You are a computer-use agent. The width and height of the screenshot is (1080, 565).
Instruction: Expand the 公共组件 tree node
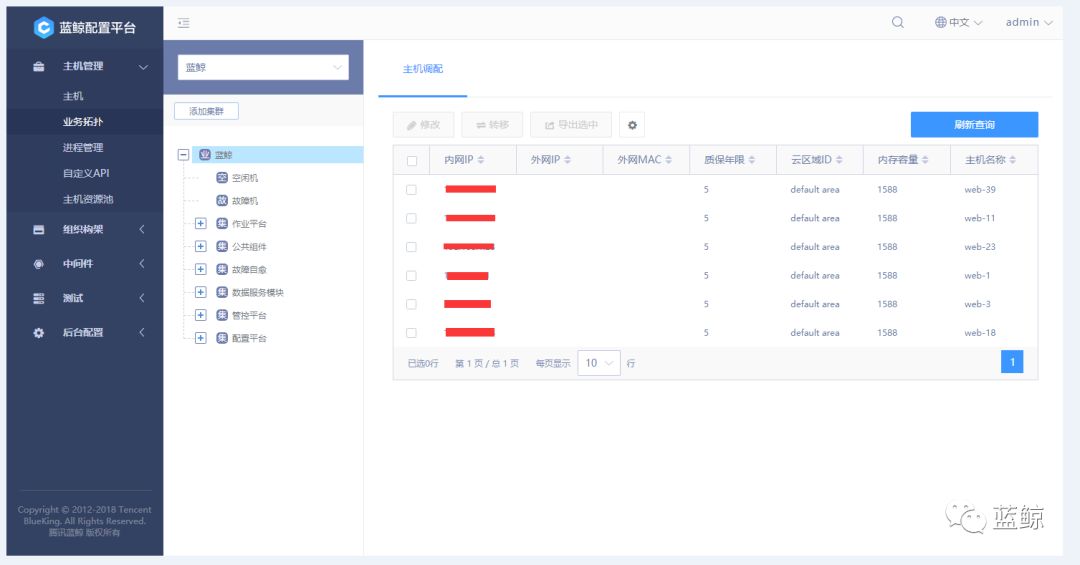(x=200, y=246)
